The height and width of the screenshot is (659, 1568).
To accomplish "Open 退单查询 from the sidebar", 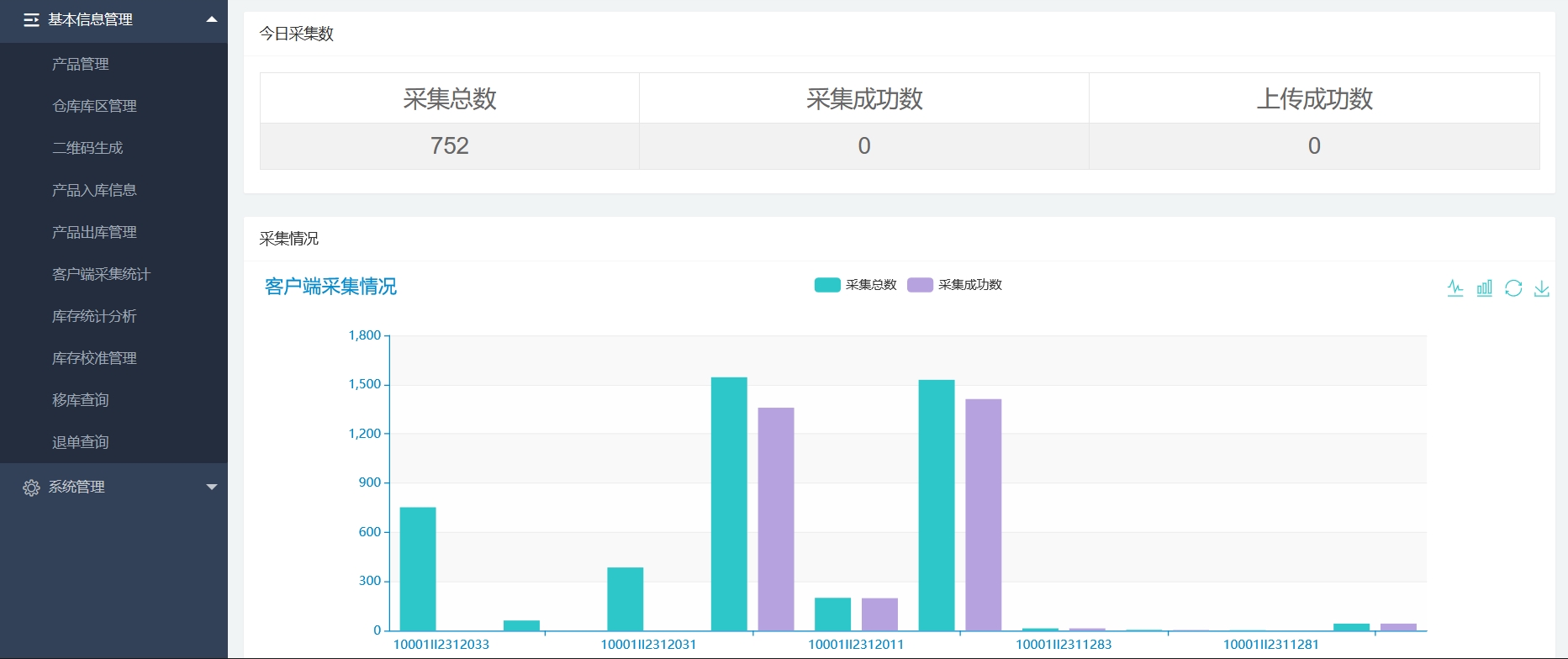I will click(81, 442).
